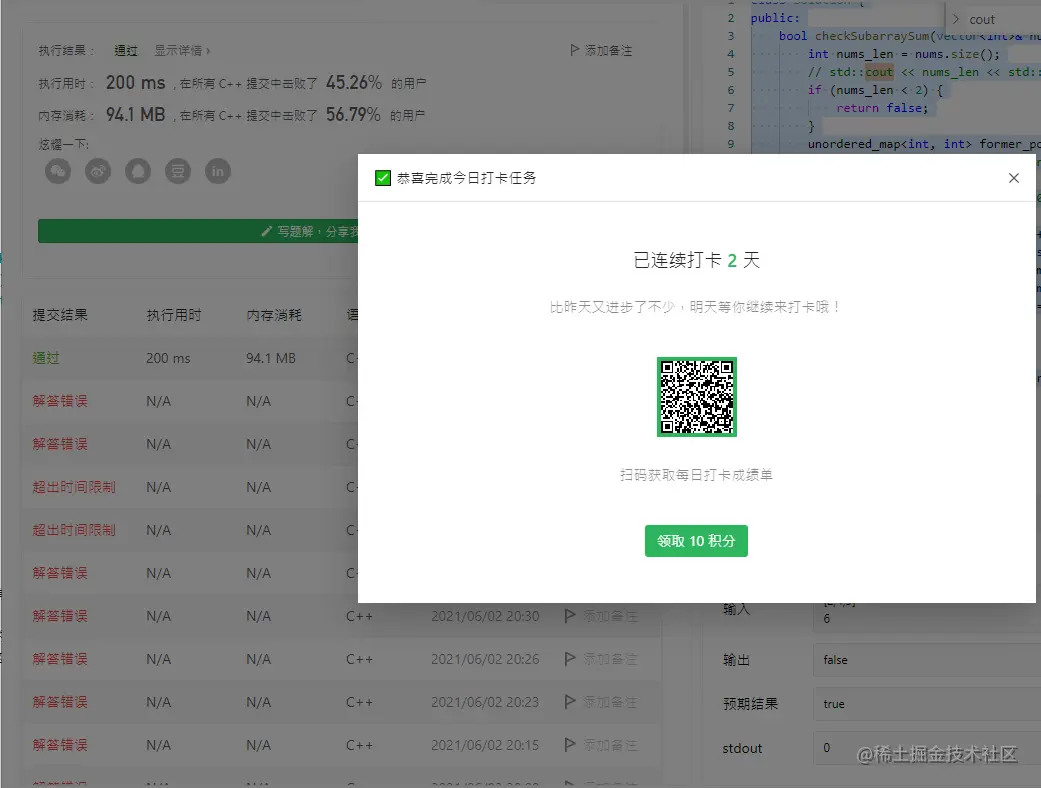Add note to the 2021/06/02 20:30 submission
The width and height of the screenshot is (1041, 788).
[600, 616]
